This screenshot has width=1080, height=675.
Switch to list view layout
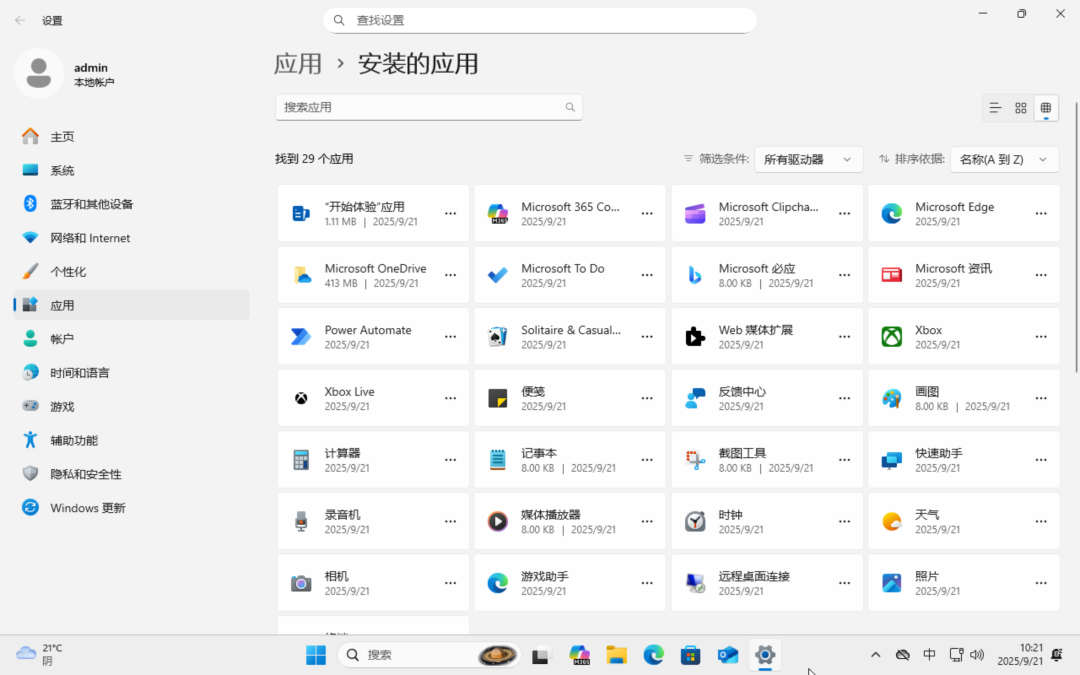click(995, 108)
